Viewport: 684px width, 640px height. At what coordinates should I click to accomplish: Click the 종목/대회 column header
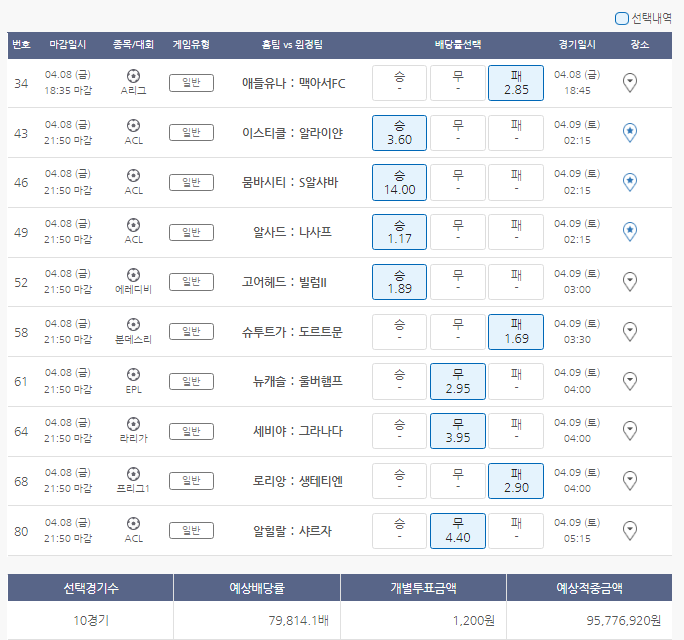pyautogui.click(x=133, y=44)
